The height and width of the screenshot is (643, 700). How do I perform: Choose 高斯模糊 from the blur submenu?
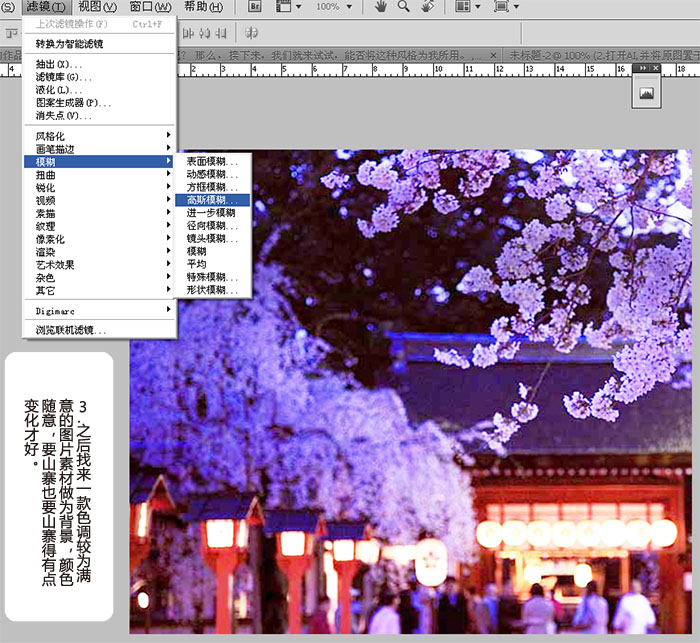click(212, 200)
